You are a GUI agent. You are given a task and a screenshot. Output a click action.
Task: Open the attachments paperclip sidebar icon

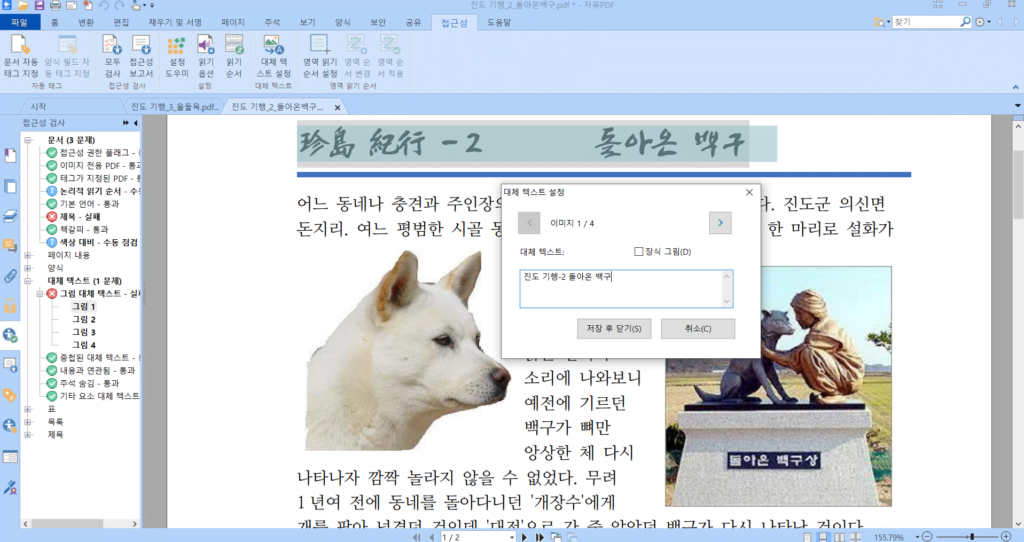click(x=10, y=276)
